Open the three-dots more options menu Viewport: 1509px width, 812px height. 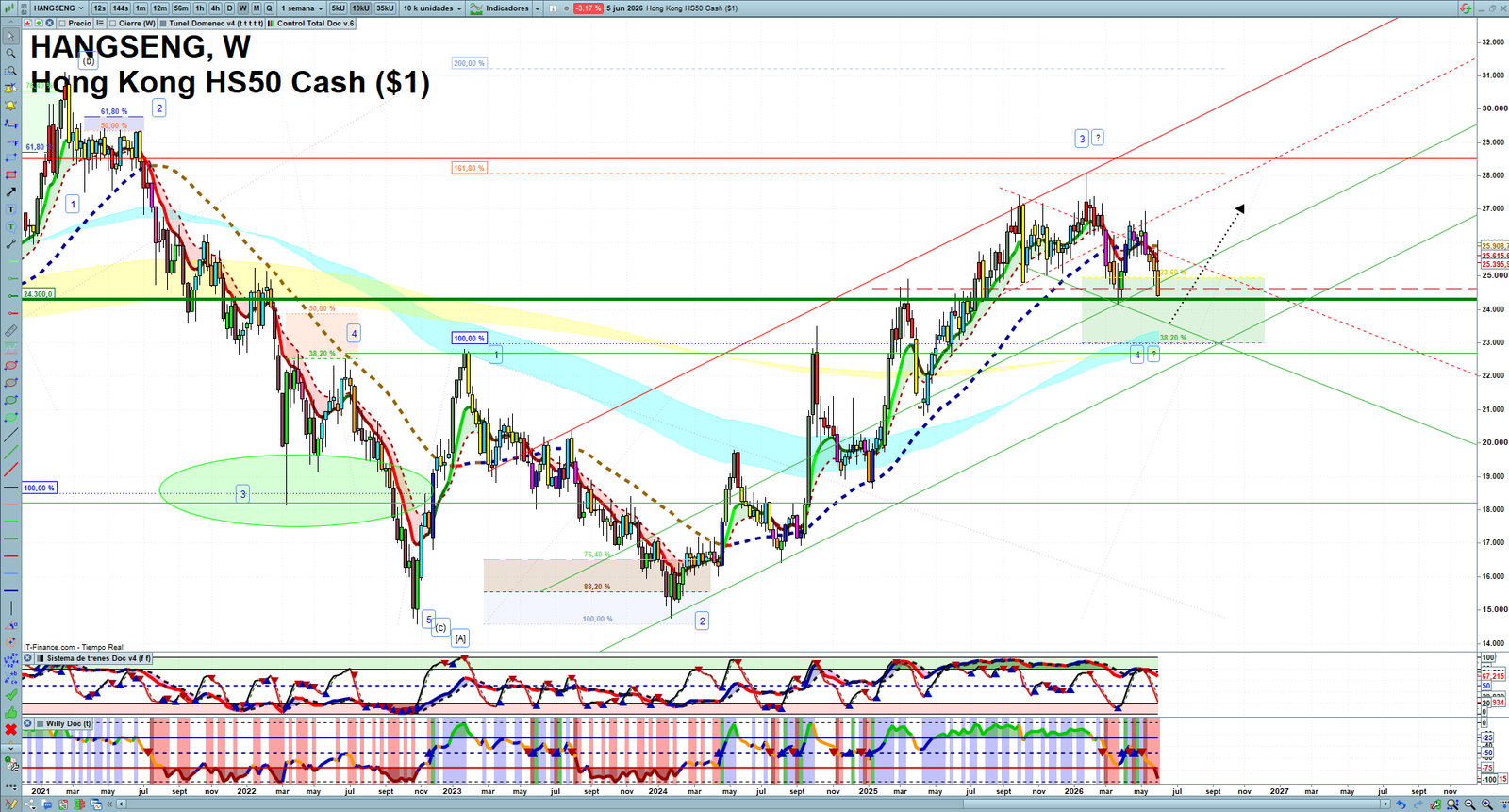(11, 787)
